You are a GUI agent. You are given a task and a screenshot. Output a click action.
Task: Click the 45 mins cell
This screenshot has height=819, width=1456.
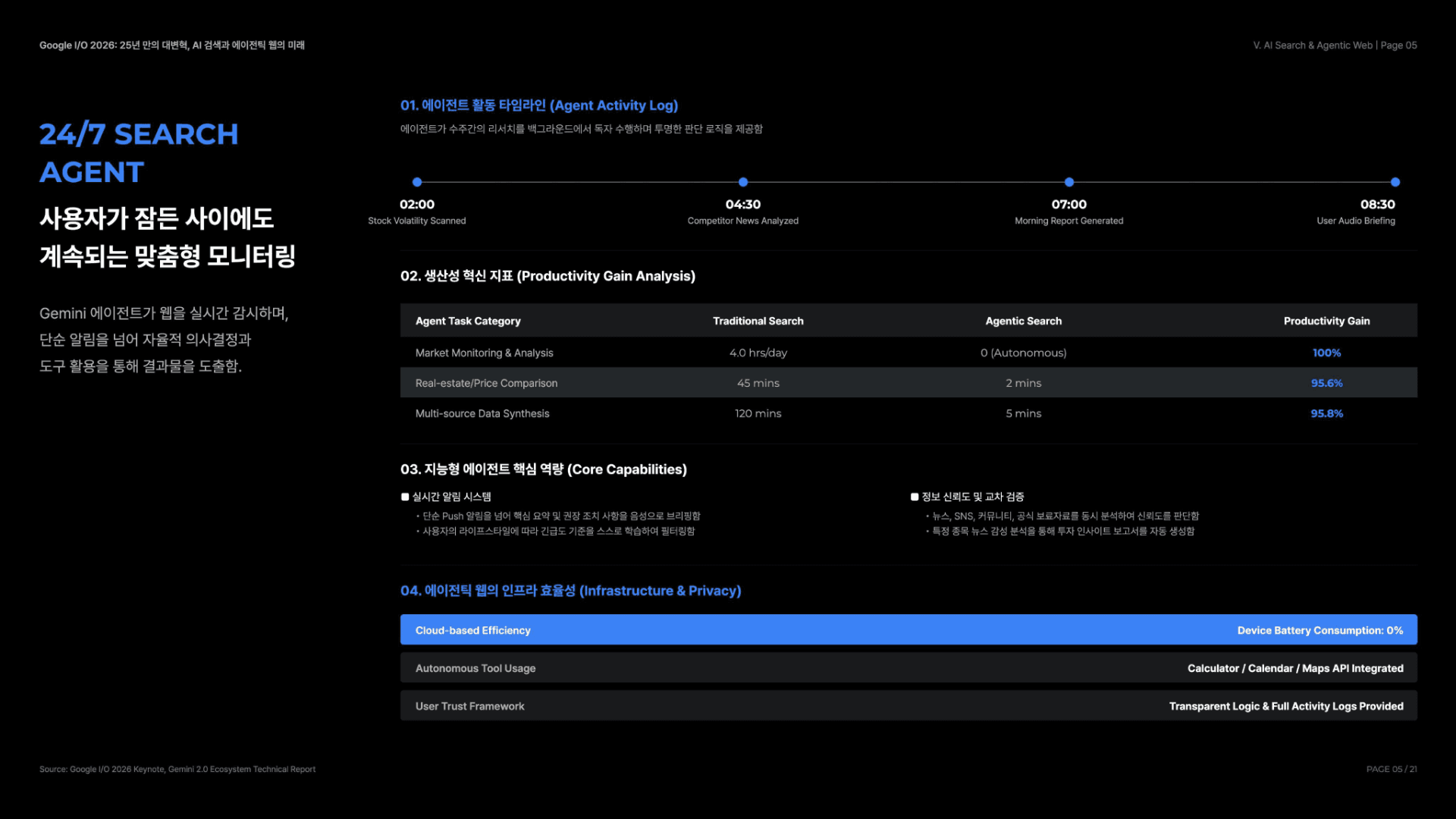[x=758, y=383]
